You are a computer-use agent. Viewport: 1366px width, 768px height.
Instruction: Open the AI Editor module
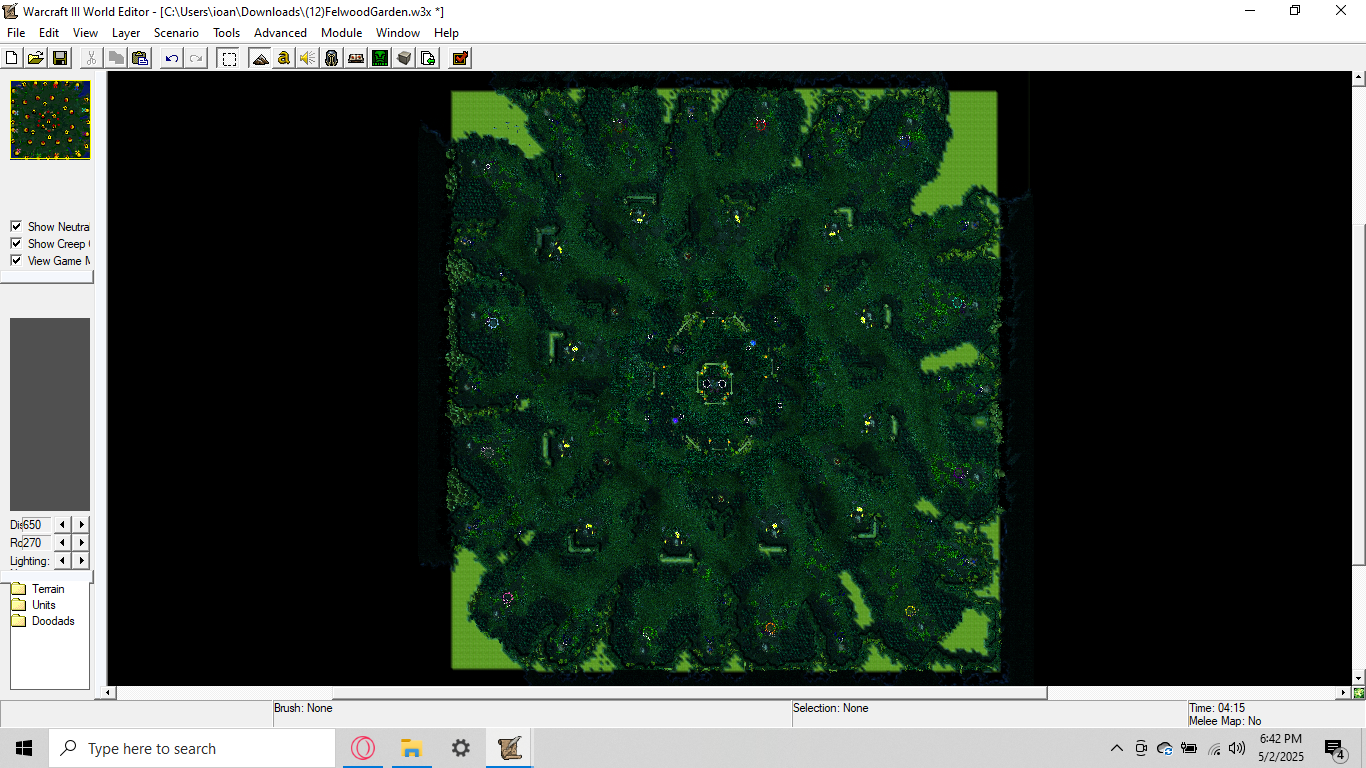[380, 58]
